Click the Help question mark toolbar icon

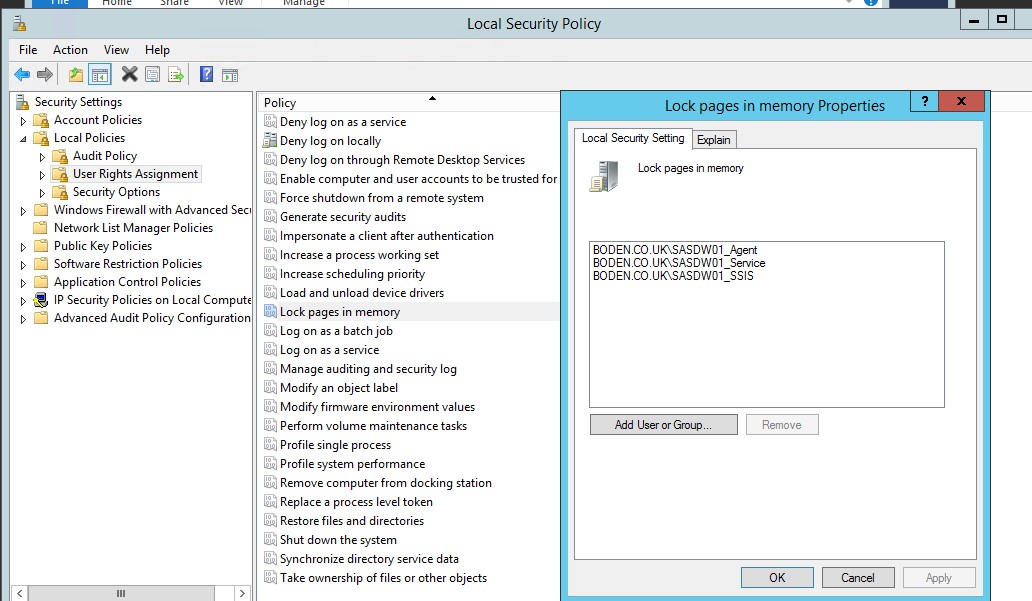point(207,74)
